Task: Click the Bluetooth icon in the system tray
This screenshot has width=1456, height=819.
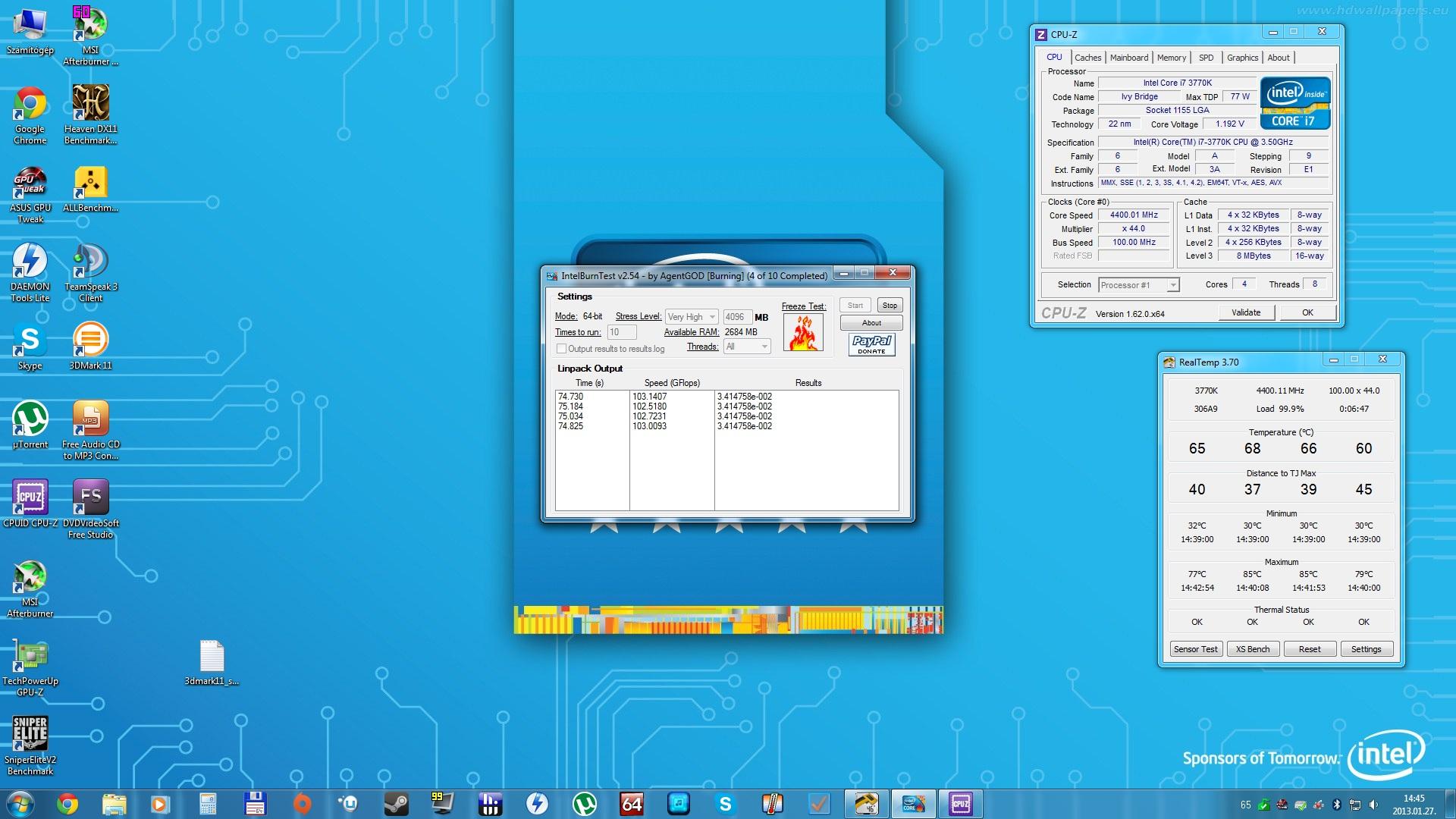Action: pyautogui.click(x=1338, y=805)
